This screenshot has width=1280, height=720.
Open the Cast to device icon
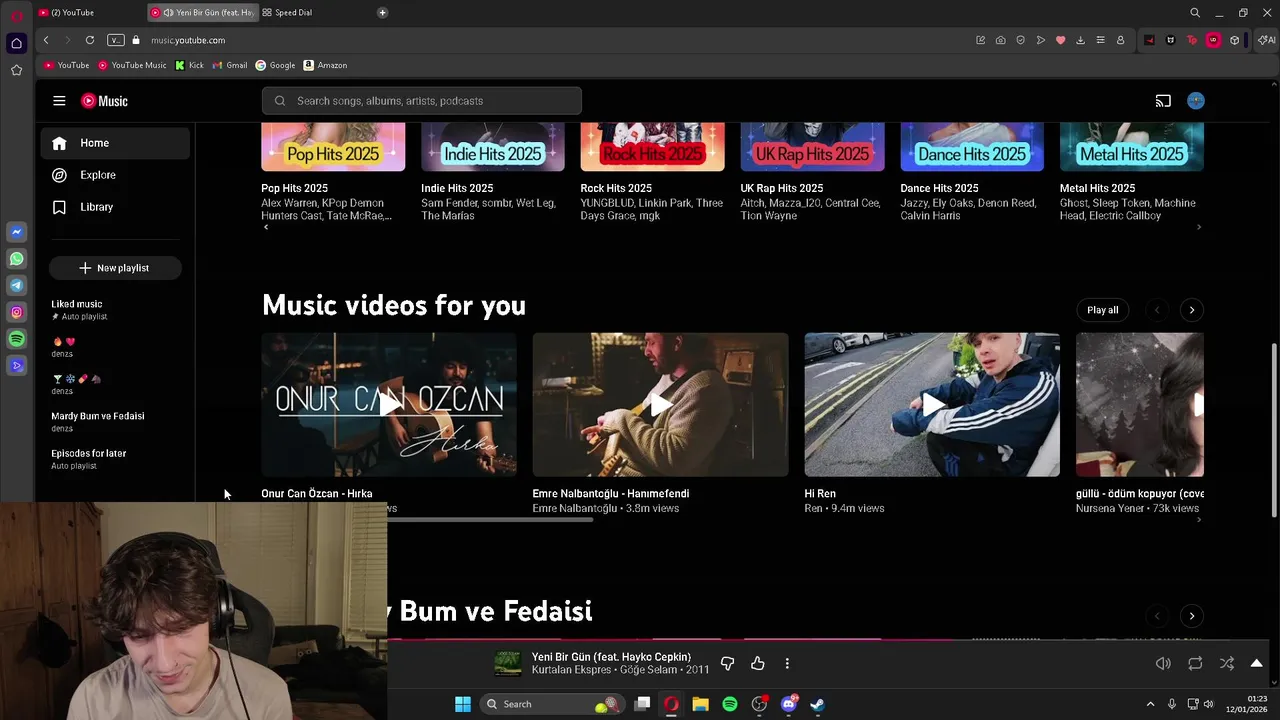click(1163, 101)
